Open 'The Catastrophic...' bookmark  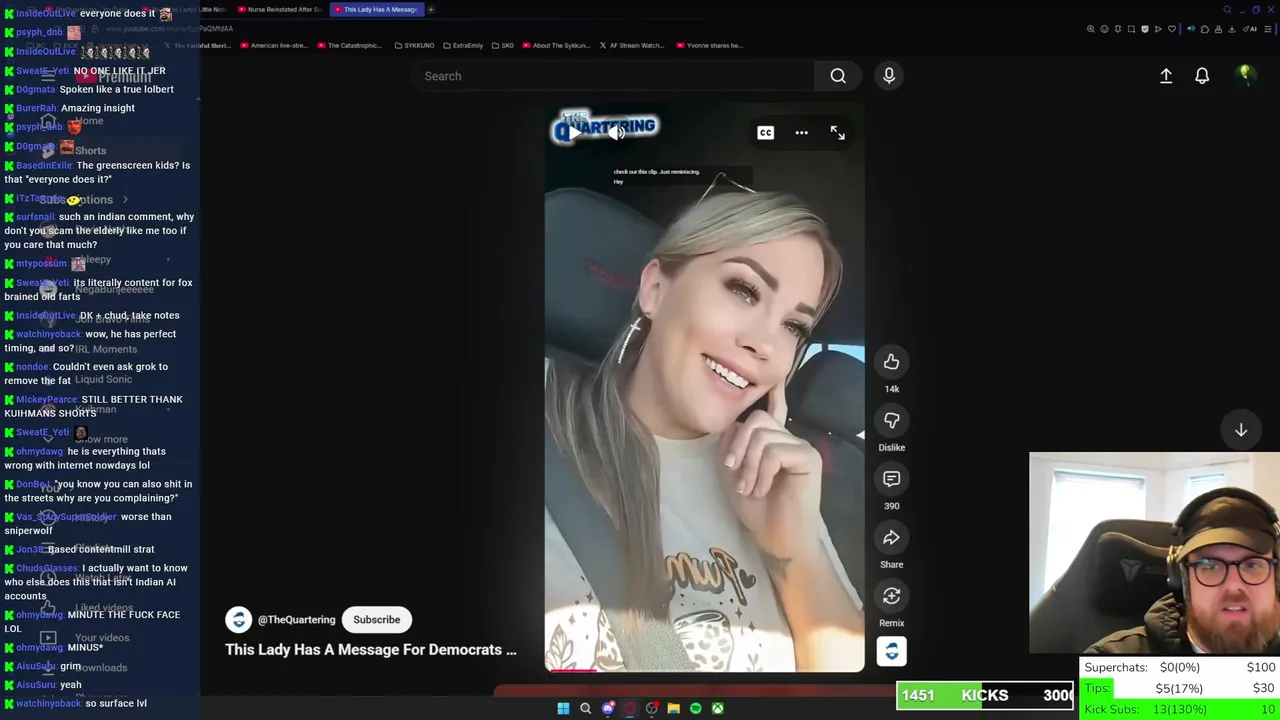349,45
